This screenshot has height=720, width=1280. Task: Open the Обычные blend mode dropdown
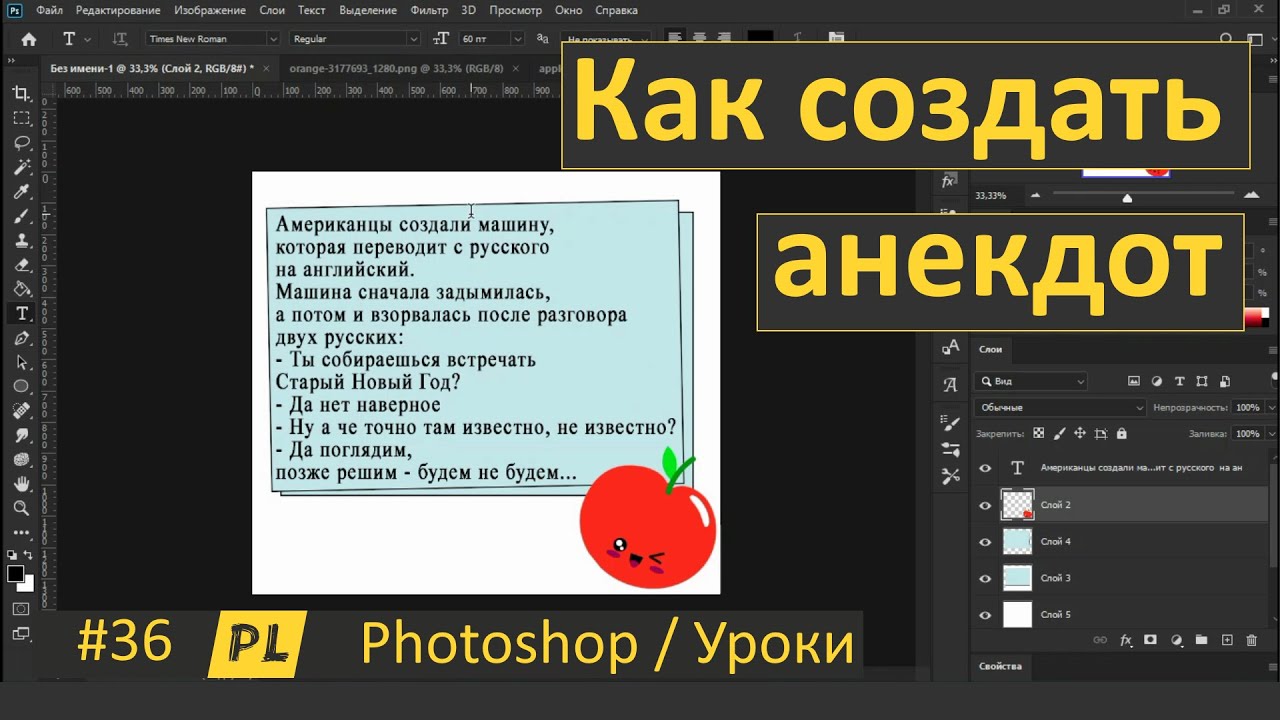pyautogui.click(x=1059, y=407)
